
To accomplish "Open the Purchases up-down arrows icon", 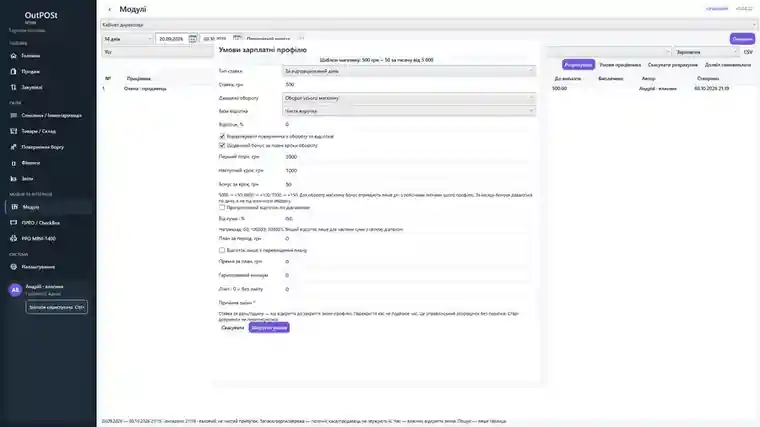I will 14,87.
